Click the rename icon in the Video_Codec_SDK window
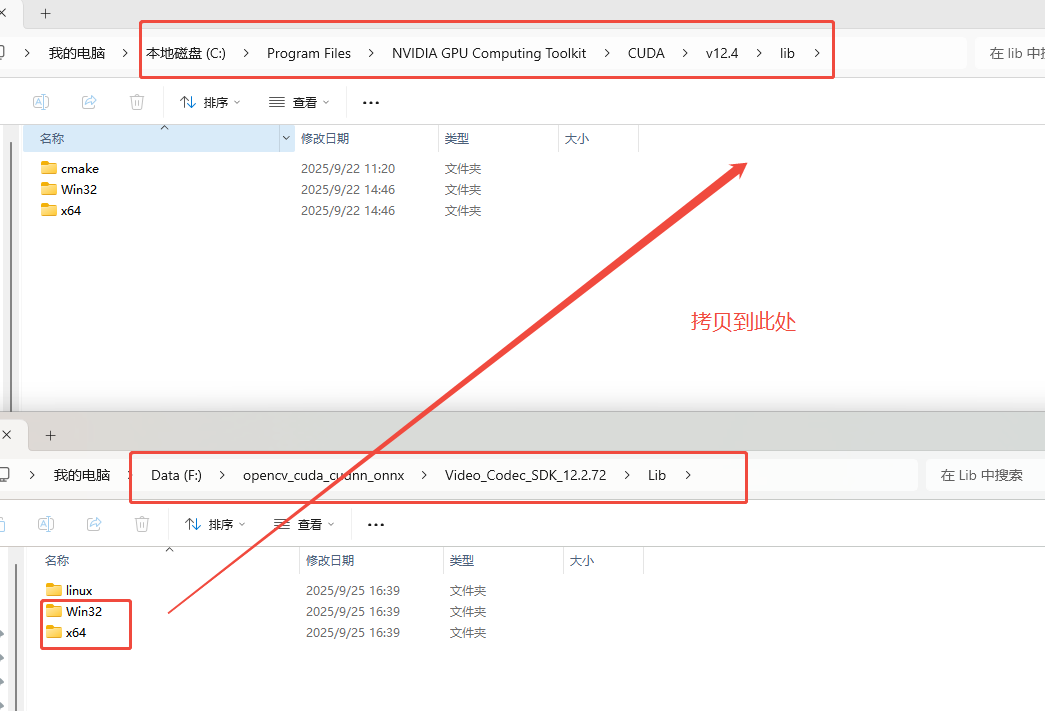The width and height of the screenshot is (1045, 711). (46, 524)
